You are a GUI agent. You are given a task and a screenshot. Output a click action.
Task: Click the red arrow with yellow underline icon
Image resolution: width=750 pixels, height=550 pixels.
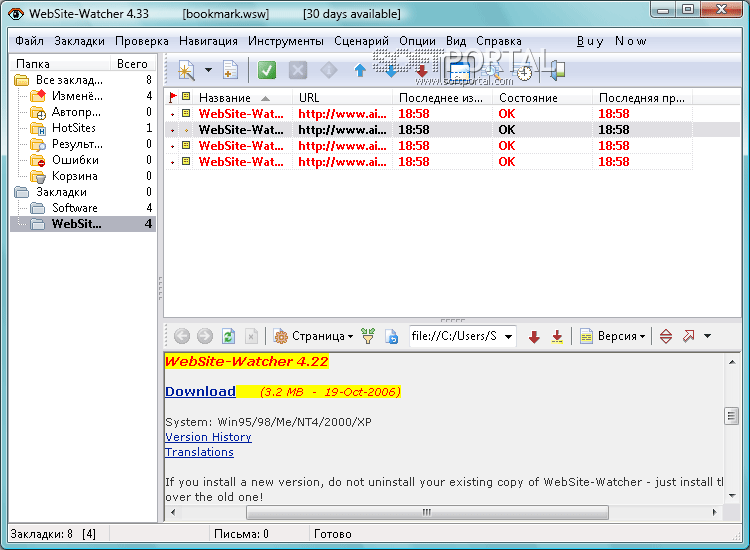pos(557,337)
